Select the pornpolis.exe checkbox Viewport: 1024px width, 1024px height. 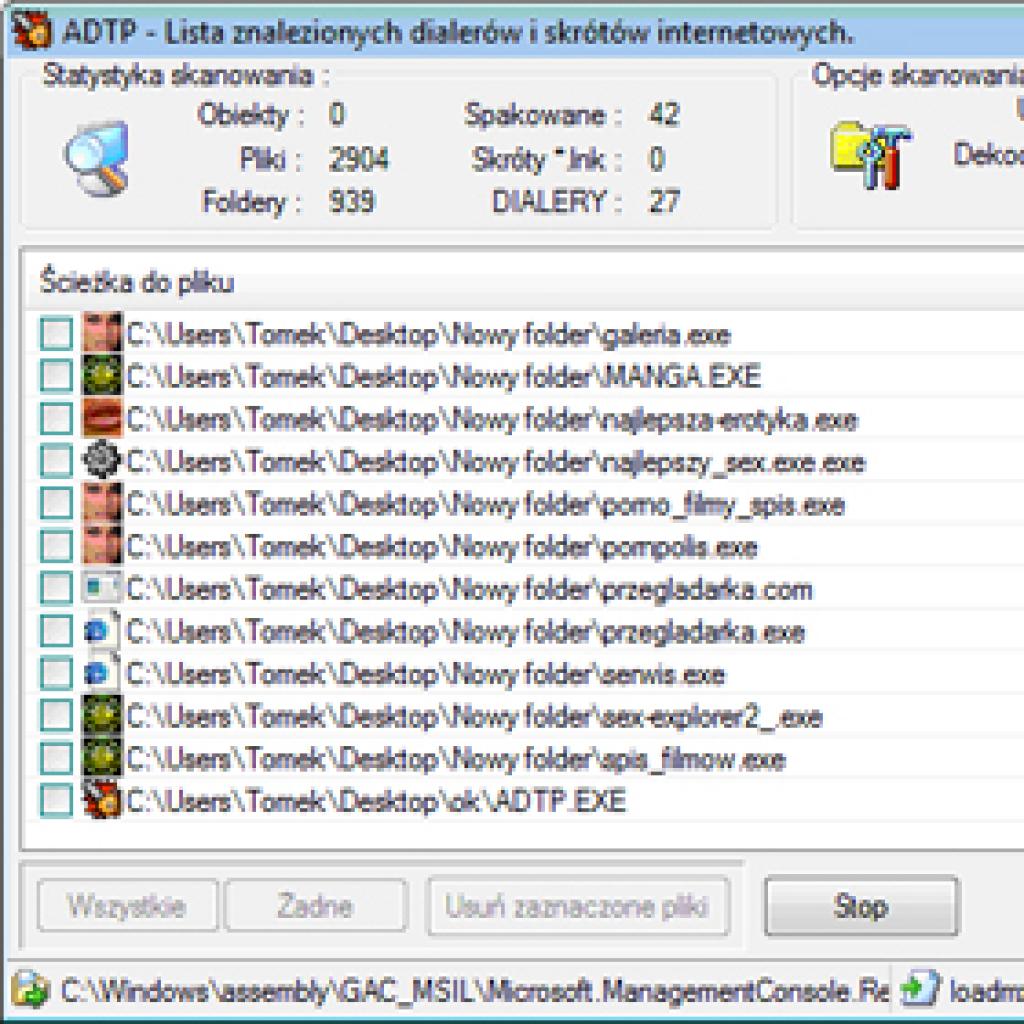[x=56, y=546]
